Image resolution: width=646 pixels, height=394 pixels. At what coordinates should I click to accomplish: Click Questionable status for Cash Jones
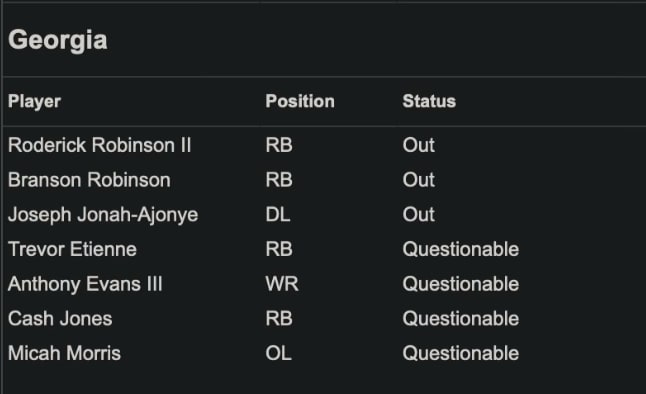click(x=461, y=319)
